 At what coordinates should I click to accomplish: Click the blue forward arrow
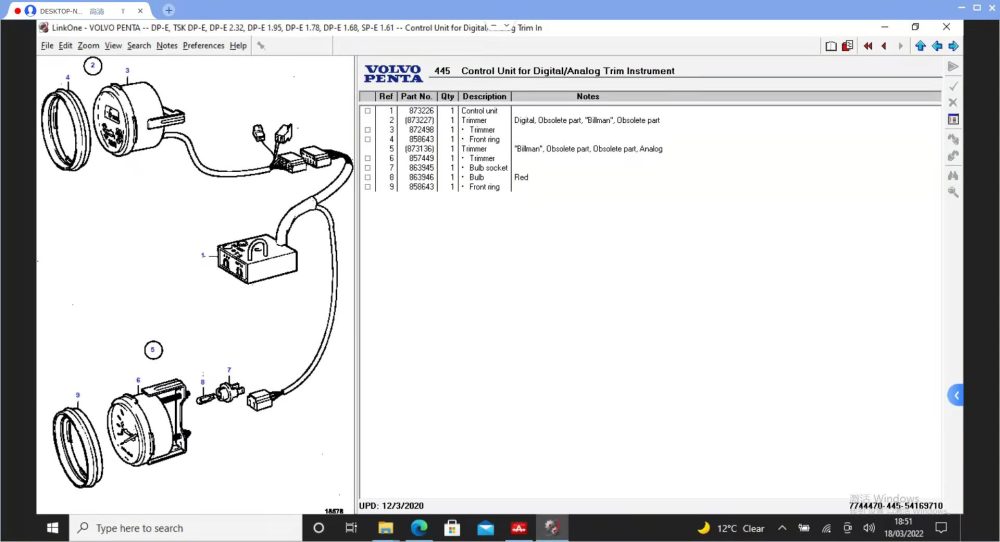click(953, 46)
